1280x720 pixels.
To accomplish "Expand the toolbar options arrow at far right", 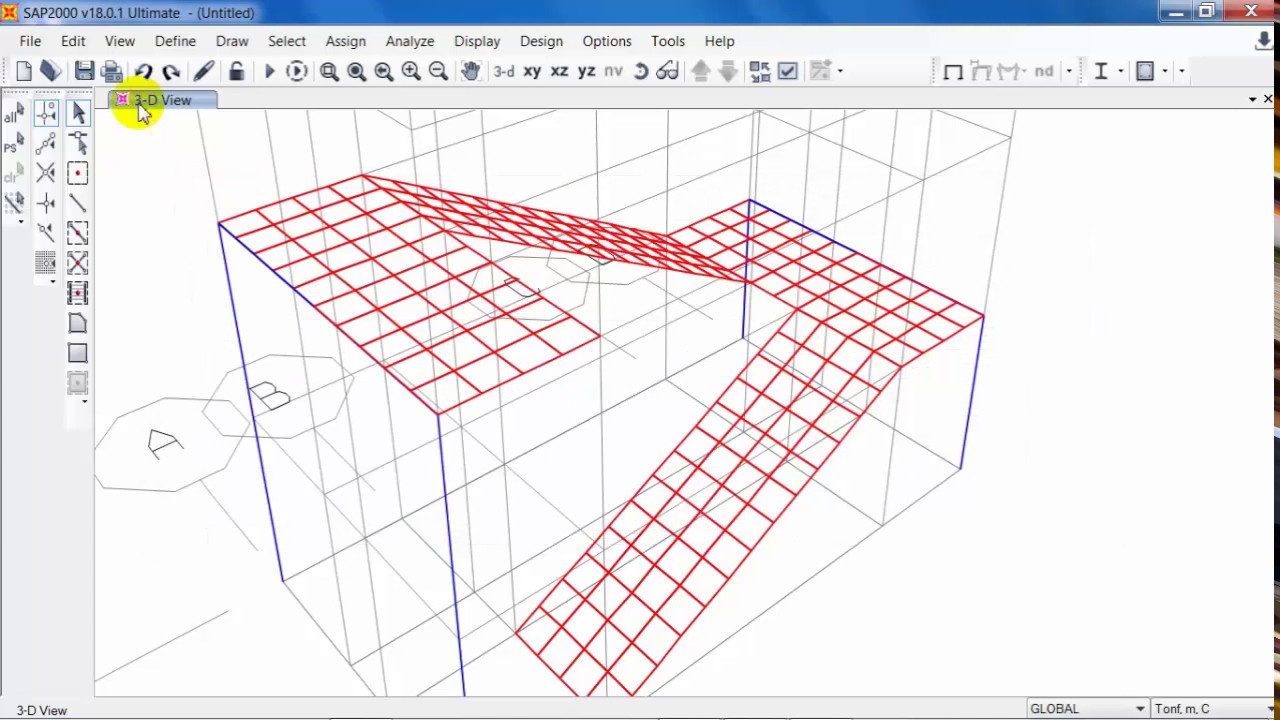I will pos(1182,71).
